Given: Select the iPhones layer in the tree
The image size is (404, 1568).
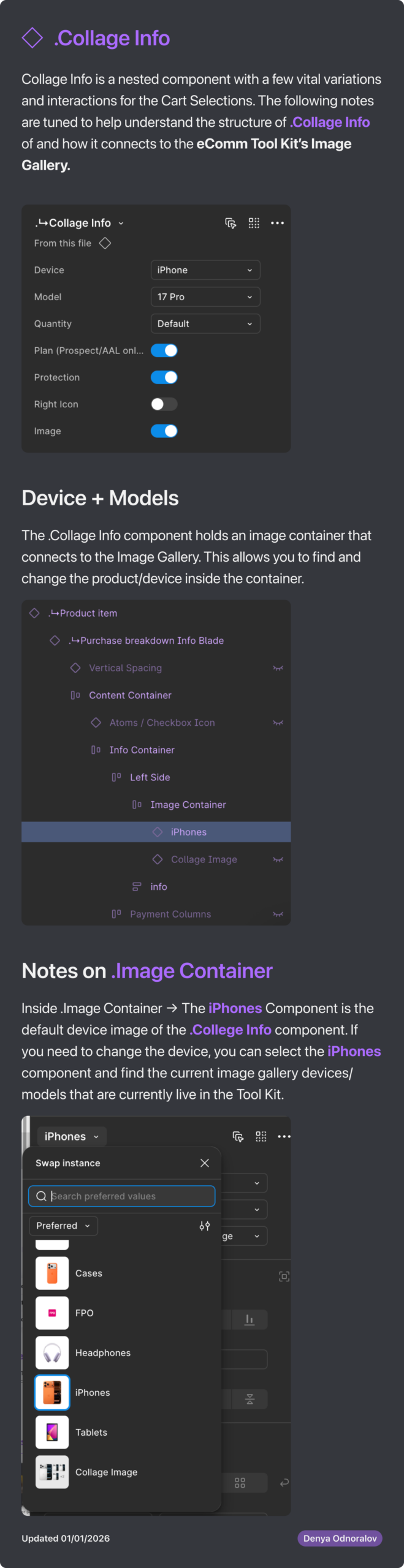Looking at the screenshot, I should 189,832.
